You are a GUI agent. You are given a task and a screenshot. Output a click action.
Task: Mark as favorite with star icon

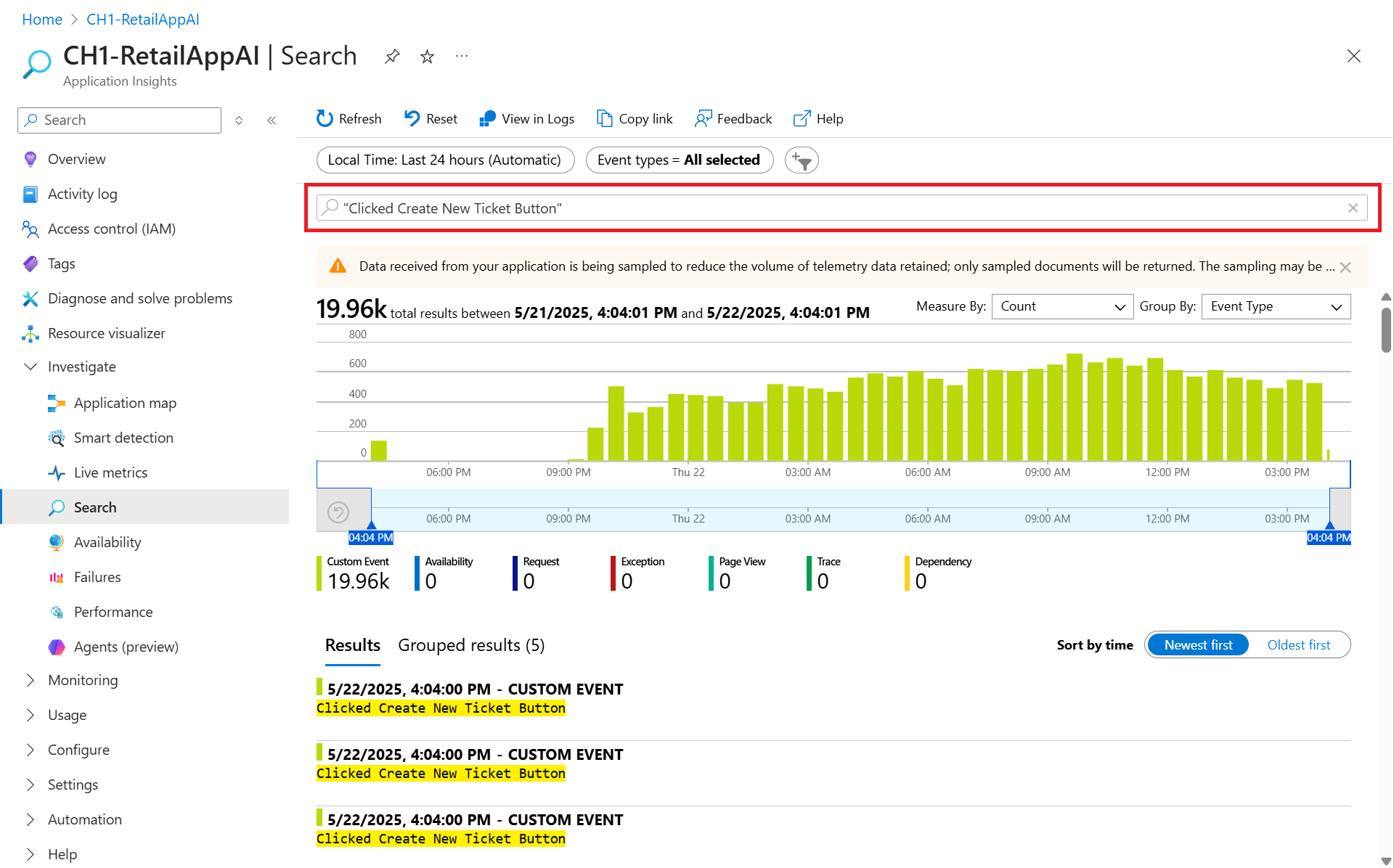[427, 56]
